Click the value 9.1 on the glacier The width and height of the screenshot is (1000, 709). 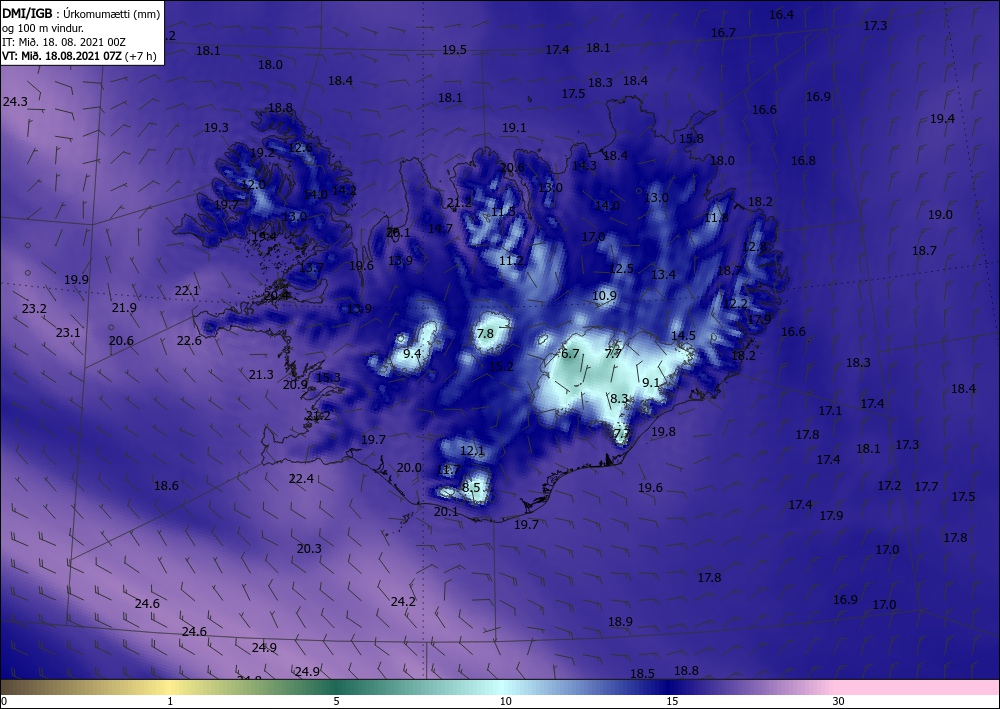[651, 383]
